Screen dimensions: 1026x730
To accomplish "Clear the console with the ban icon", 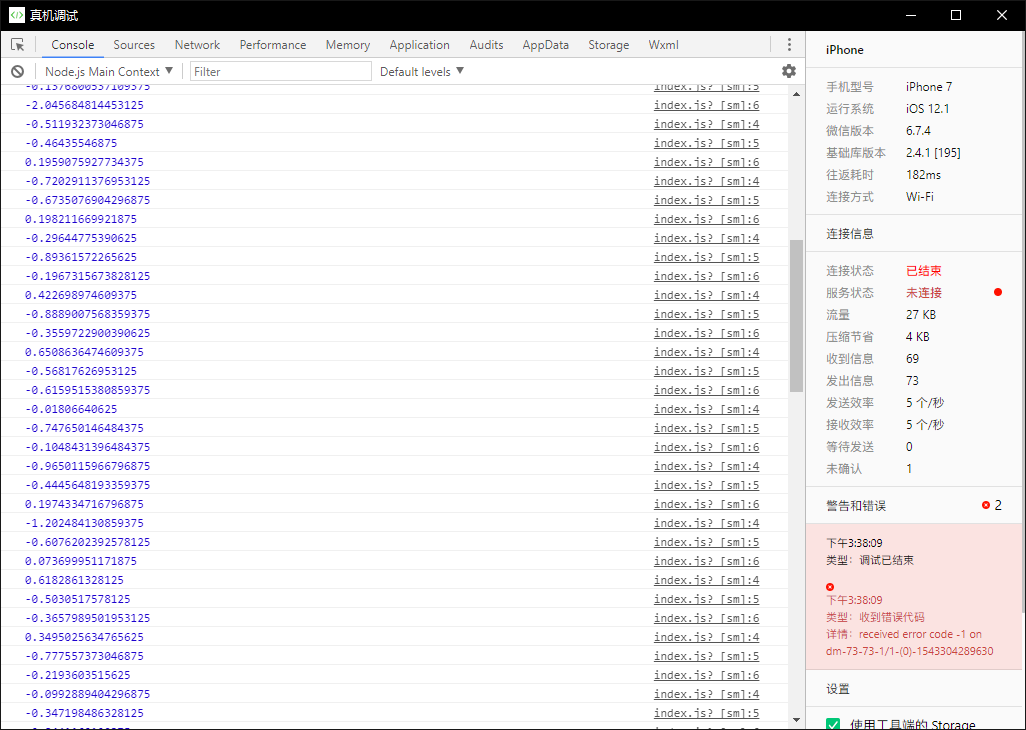I will pos(18,71).
